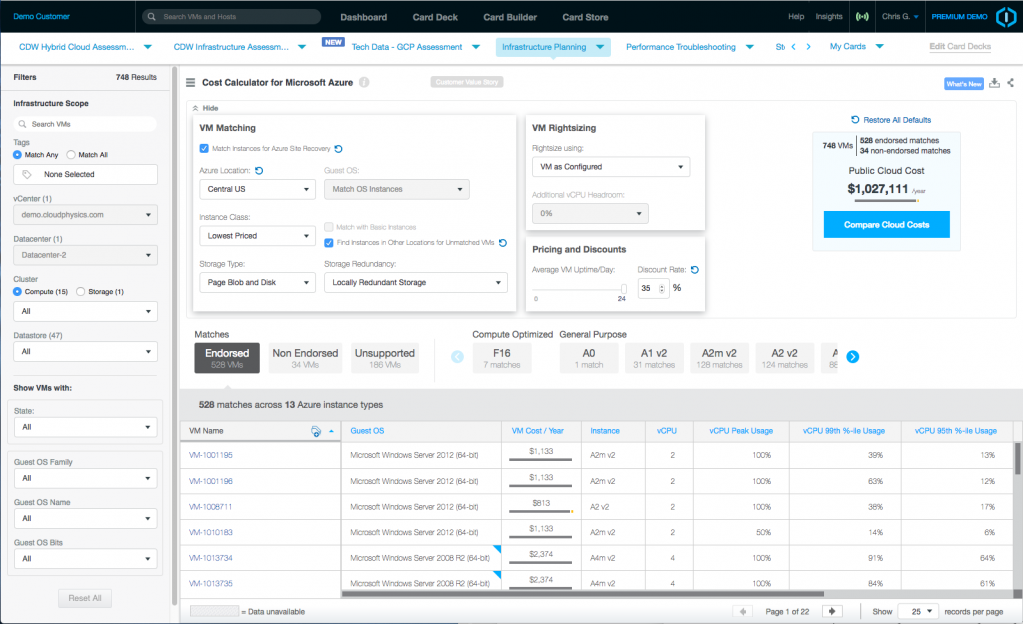1023x624 pixels.
Task: Select the Storage (1) cluster radio button
Action: [x=80, y=291]
